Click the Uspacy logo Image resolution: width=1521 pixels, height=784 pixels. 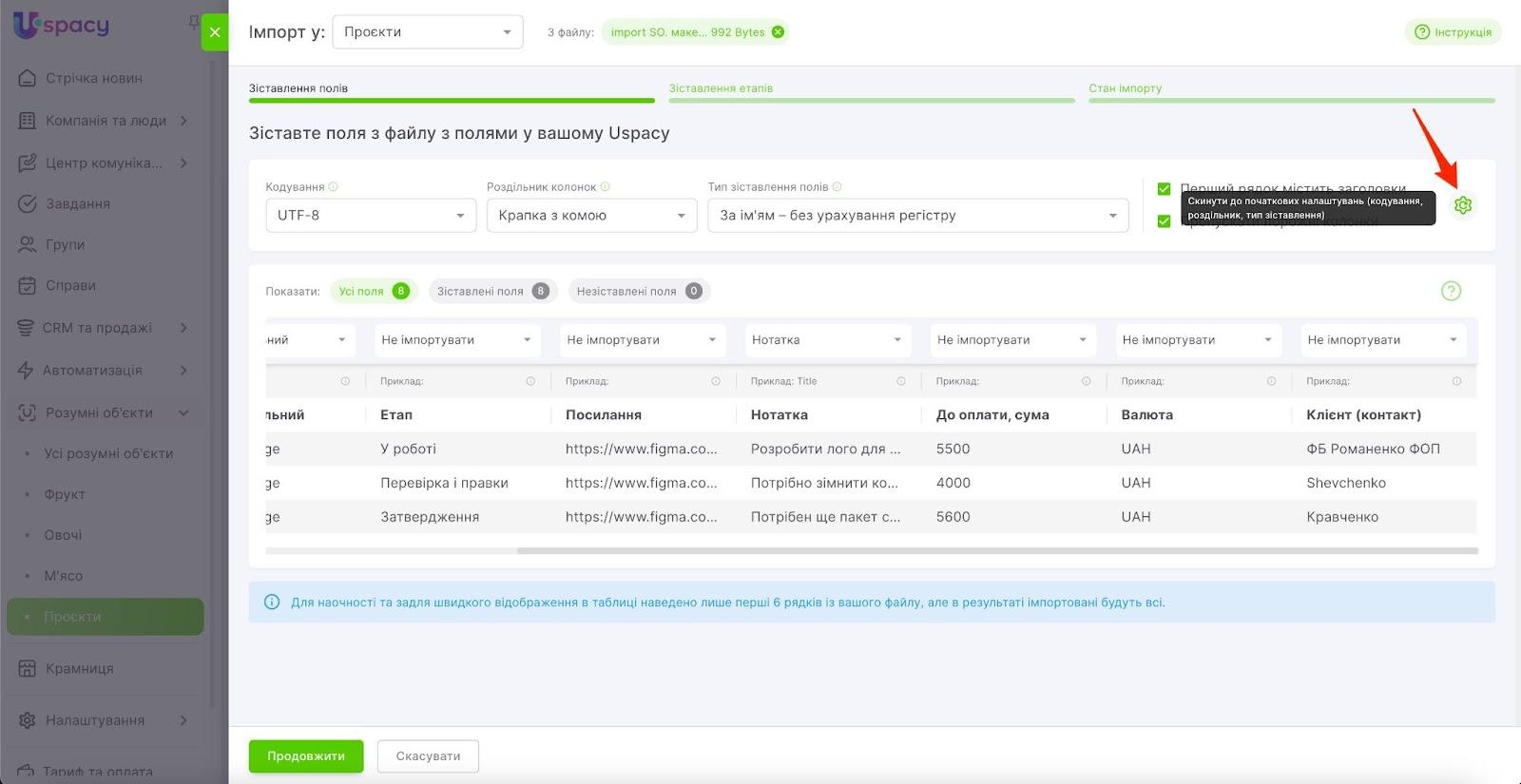tap(62, 26)
